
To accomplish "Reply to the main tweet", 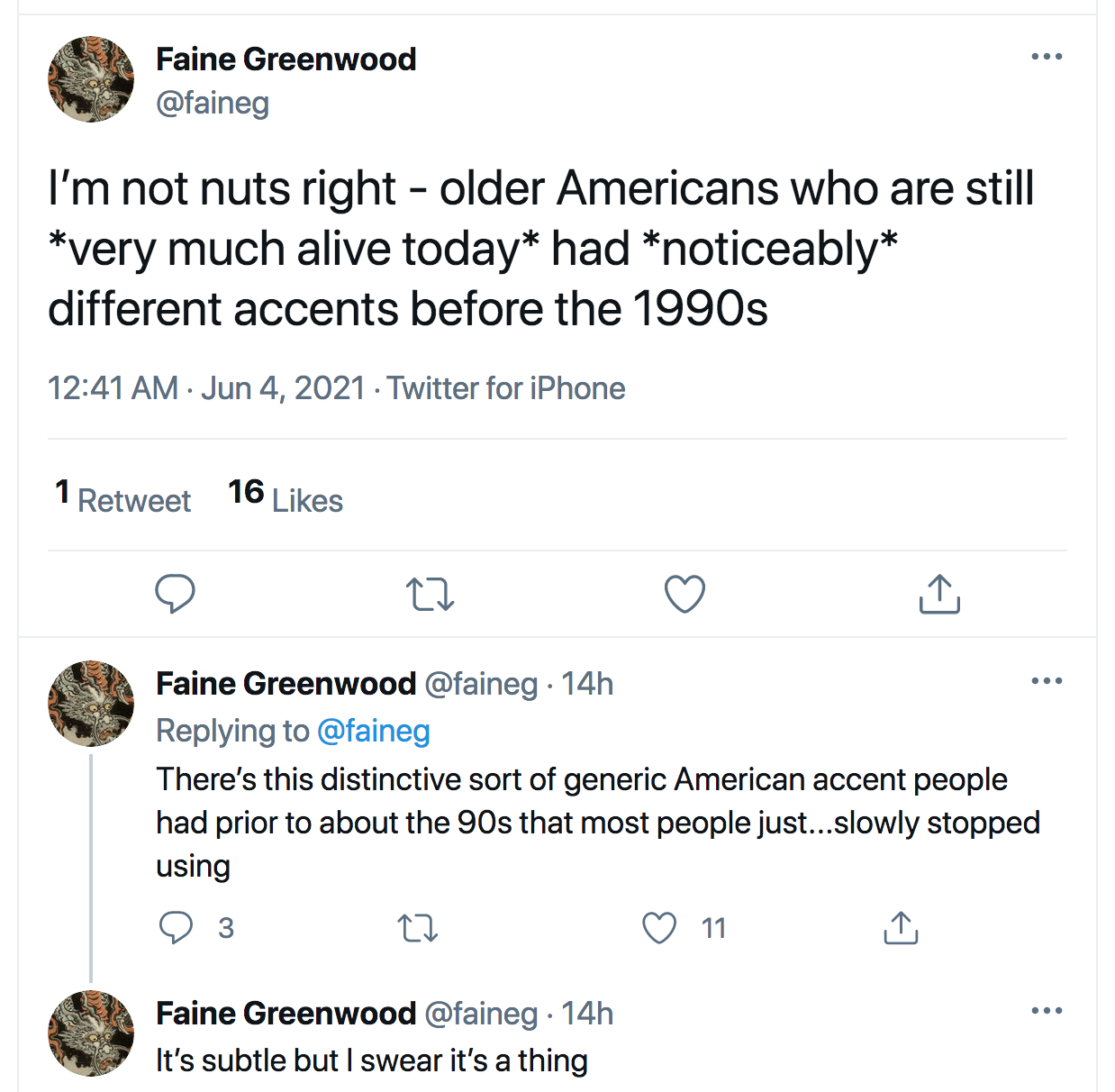I will pos(175,594).
